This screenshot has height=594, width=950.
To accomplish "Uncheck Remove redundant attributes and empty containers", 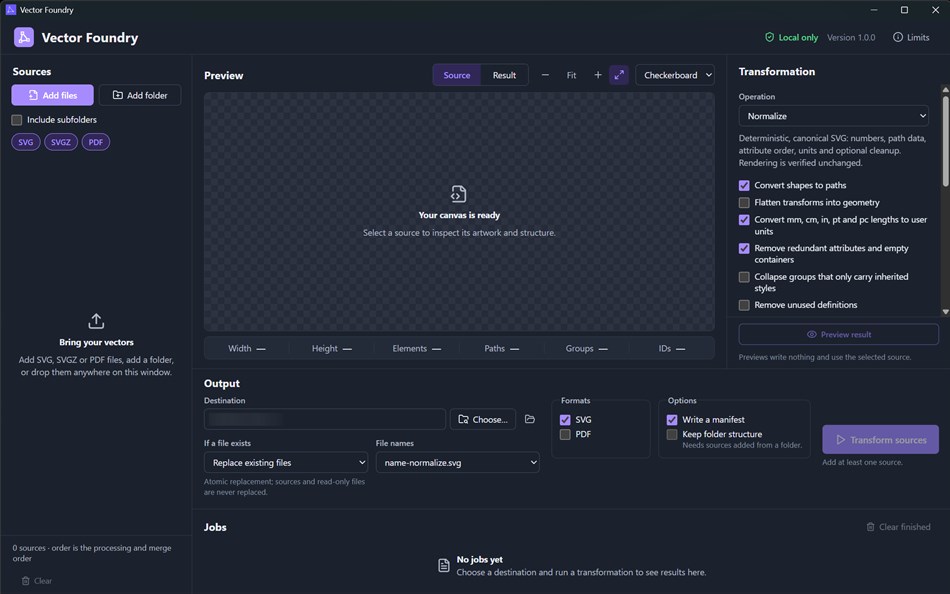I will [744, 249].
